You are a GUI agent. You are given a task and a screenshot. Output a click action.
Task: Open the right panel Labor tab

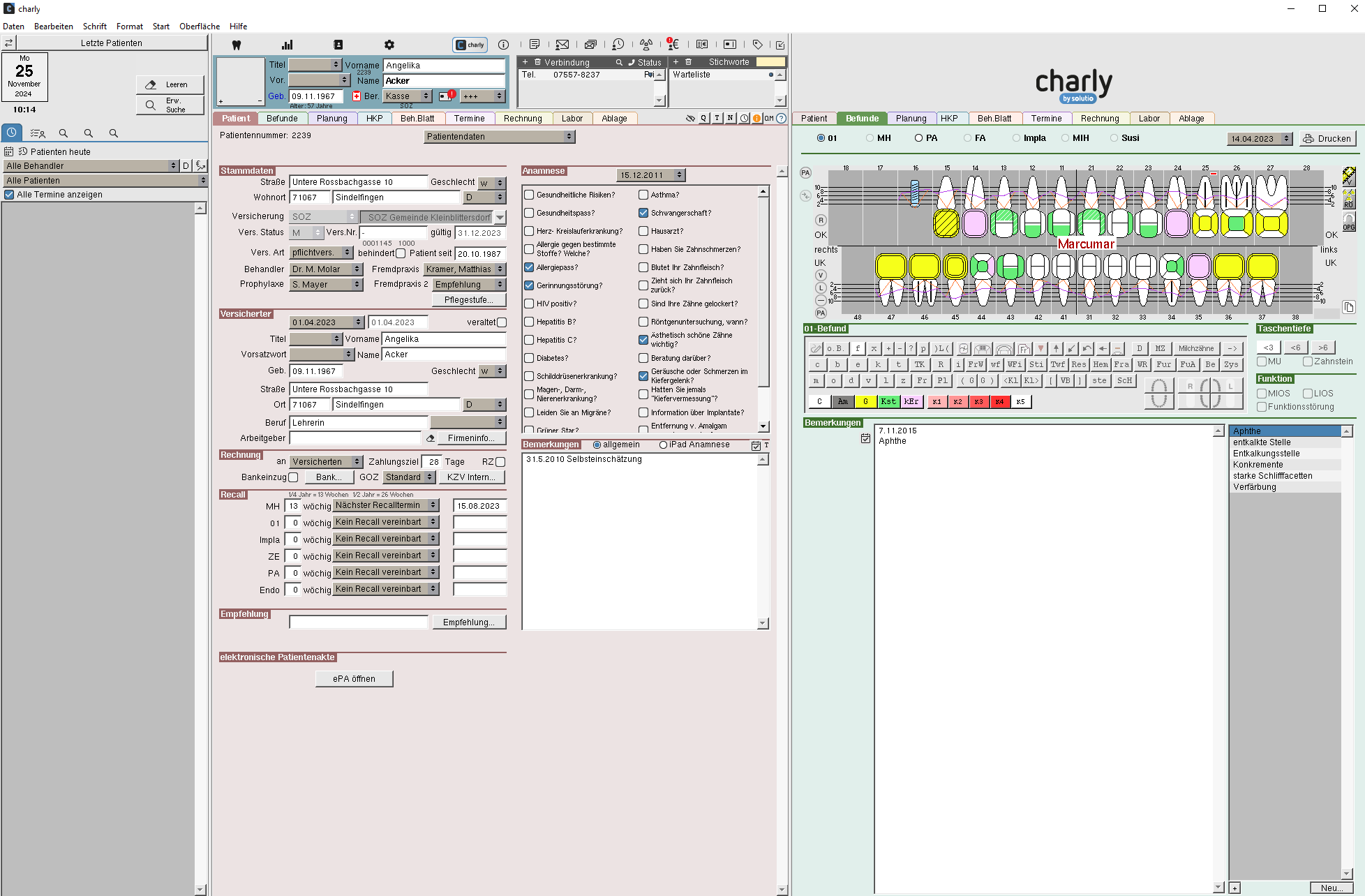pos(1149,119)
